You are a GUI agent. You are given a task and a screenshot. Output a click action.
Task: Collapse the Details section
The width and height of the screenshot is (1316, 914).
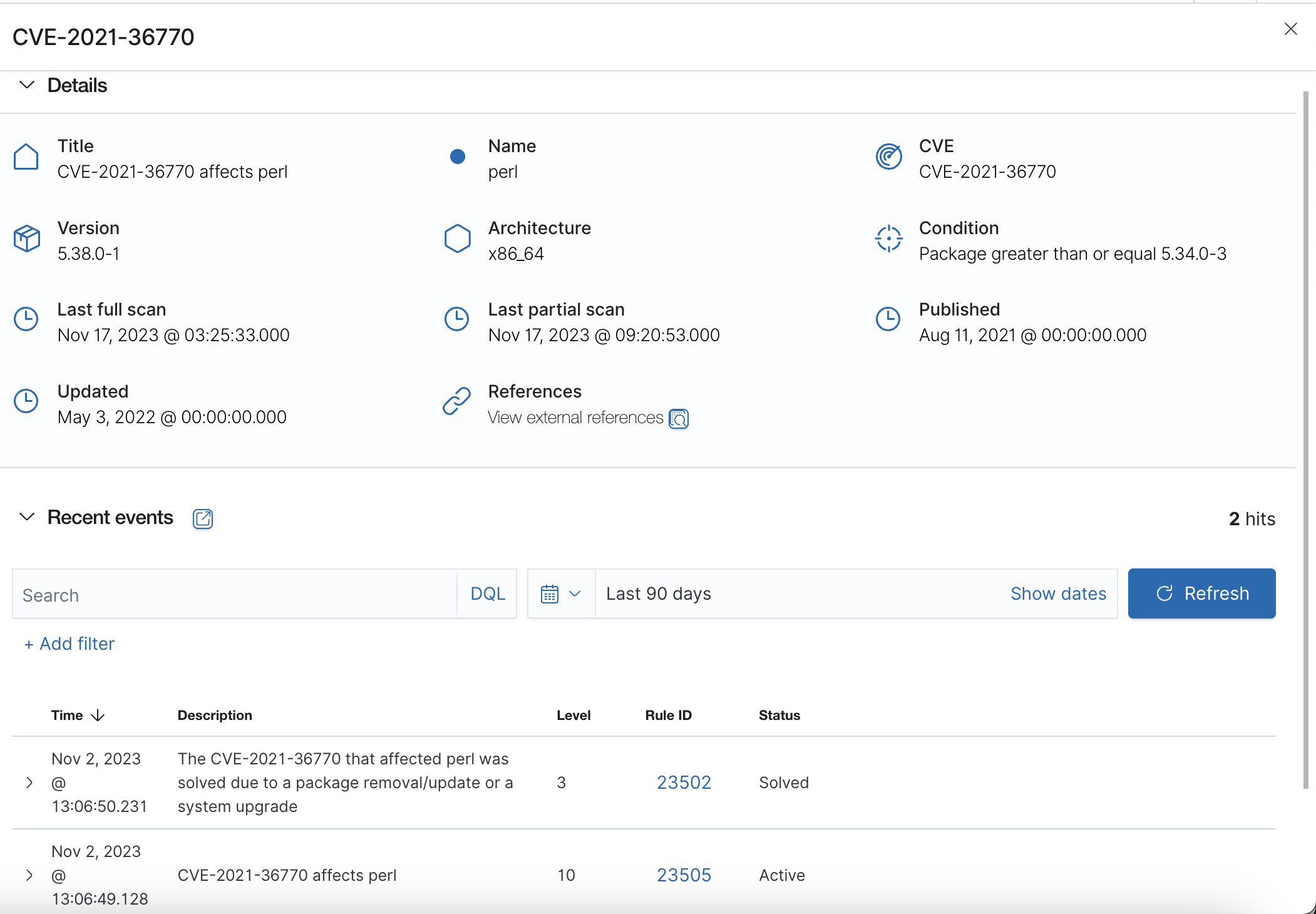coord(27,85)
